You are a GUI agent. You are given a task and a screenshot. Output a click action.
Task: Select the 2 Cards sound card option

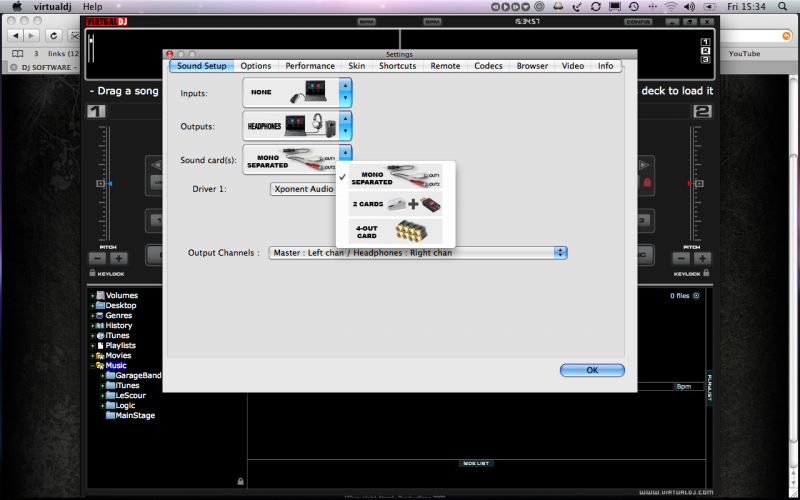tap(396, 203)
